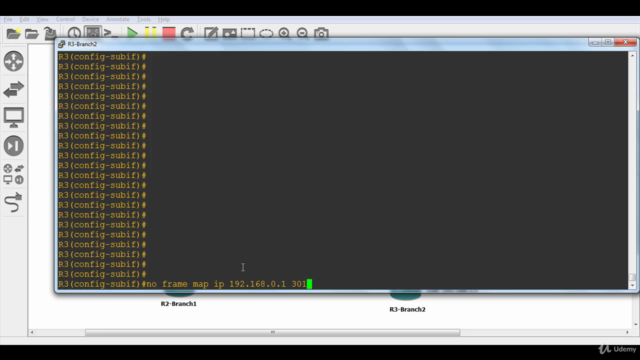Click canvas horizontal scrollbar right arrow

pos(627,332)
